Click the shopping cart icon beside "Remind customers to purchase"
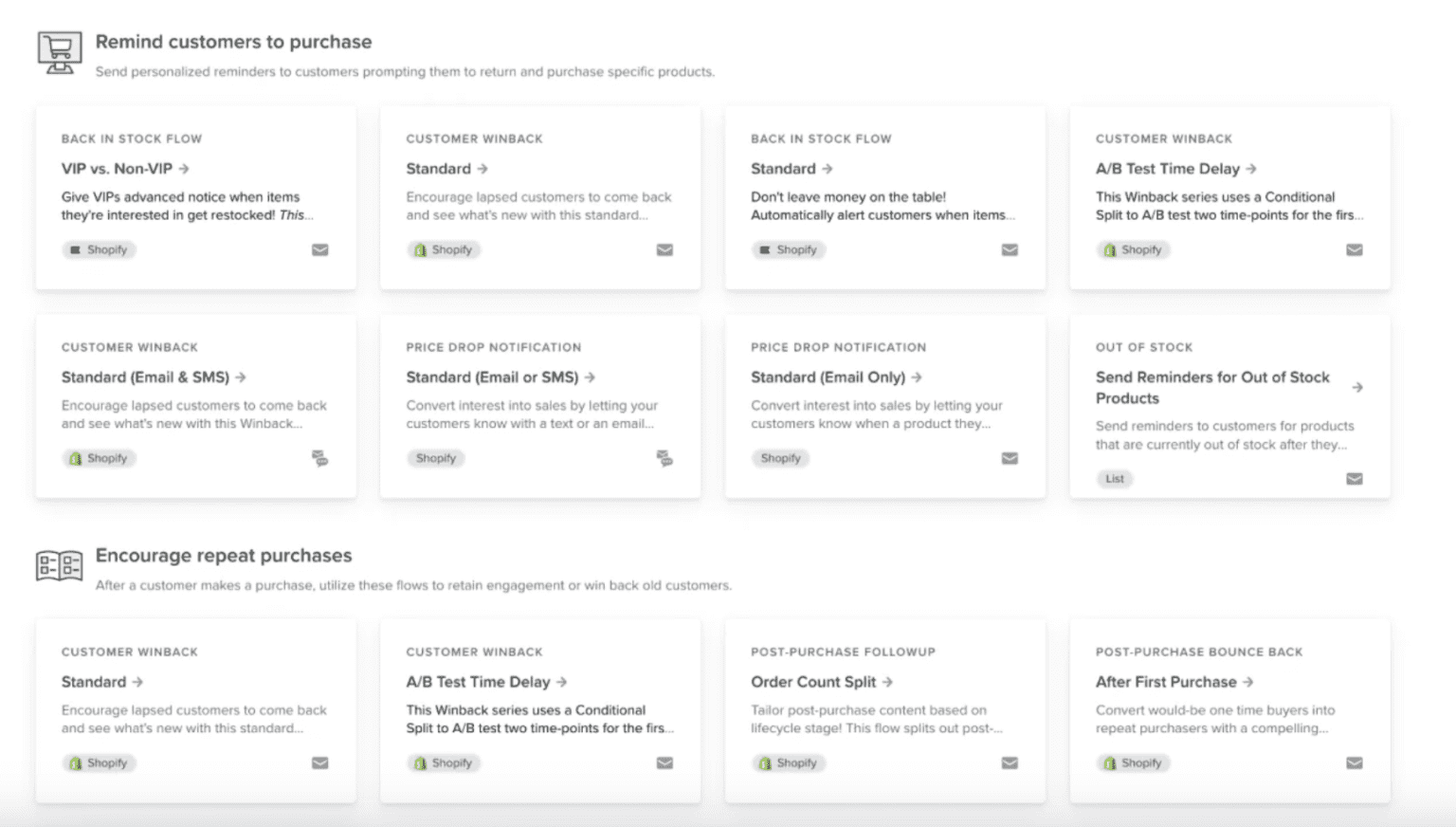Image resolution: width=1456 pixels, height=827 pixels. tap(59, 53)
